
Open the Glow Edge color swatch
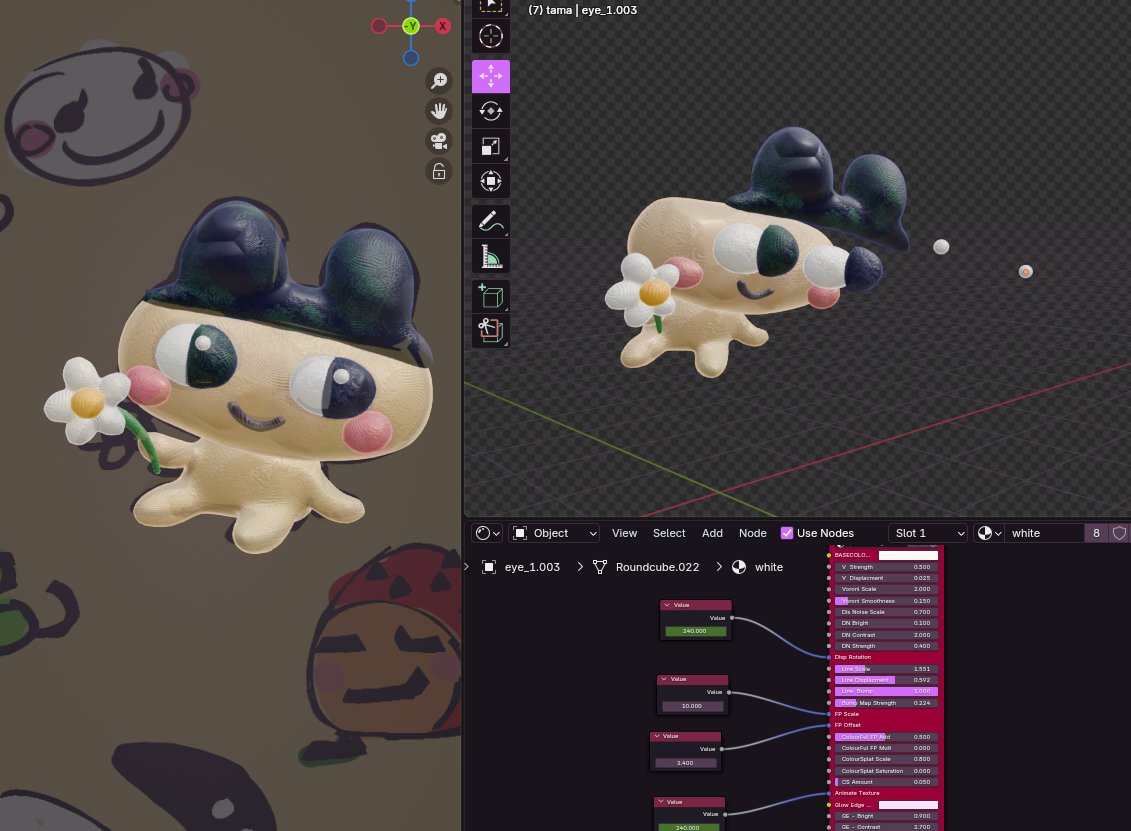[908, 804]
